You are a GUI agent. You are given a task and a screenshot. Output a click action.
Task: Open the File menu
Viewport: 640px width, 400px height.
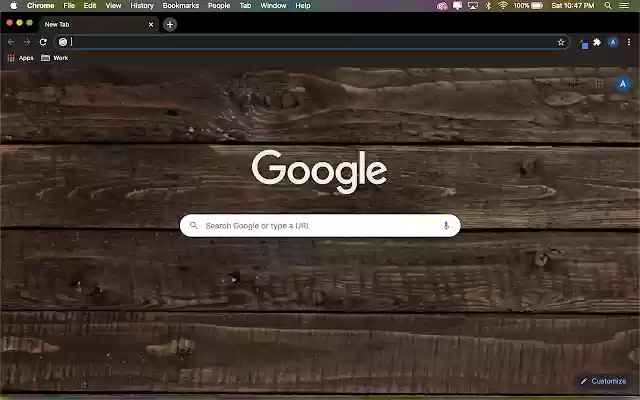69,5
